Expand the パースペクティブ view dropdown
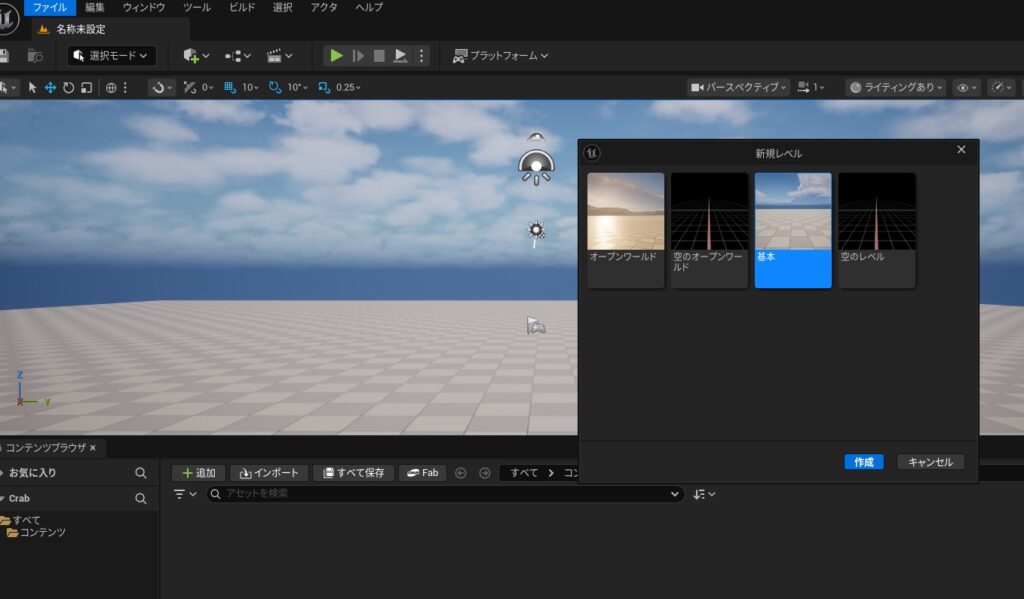 (x=738, y=88)
